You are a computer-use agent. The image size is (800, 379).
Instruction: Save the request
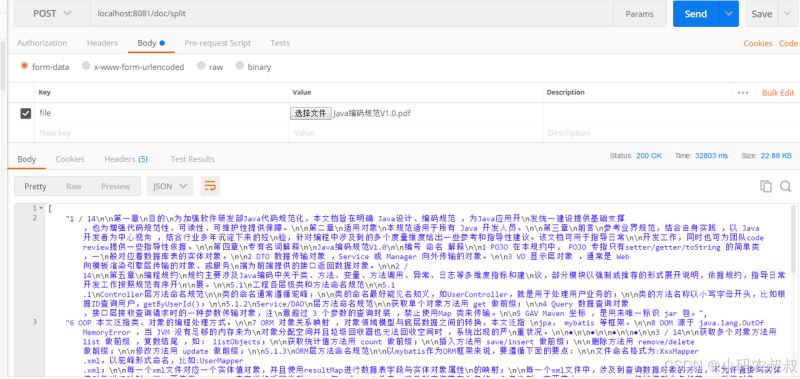761,14
